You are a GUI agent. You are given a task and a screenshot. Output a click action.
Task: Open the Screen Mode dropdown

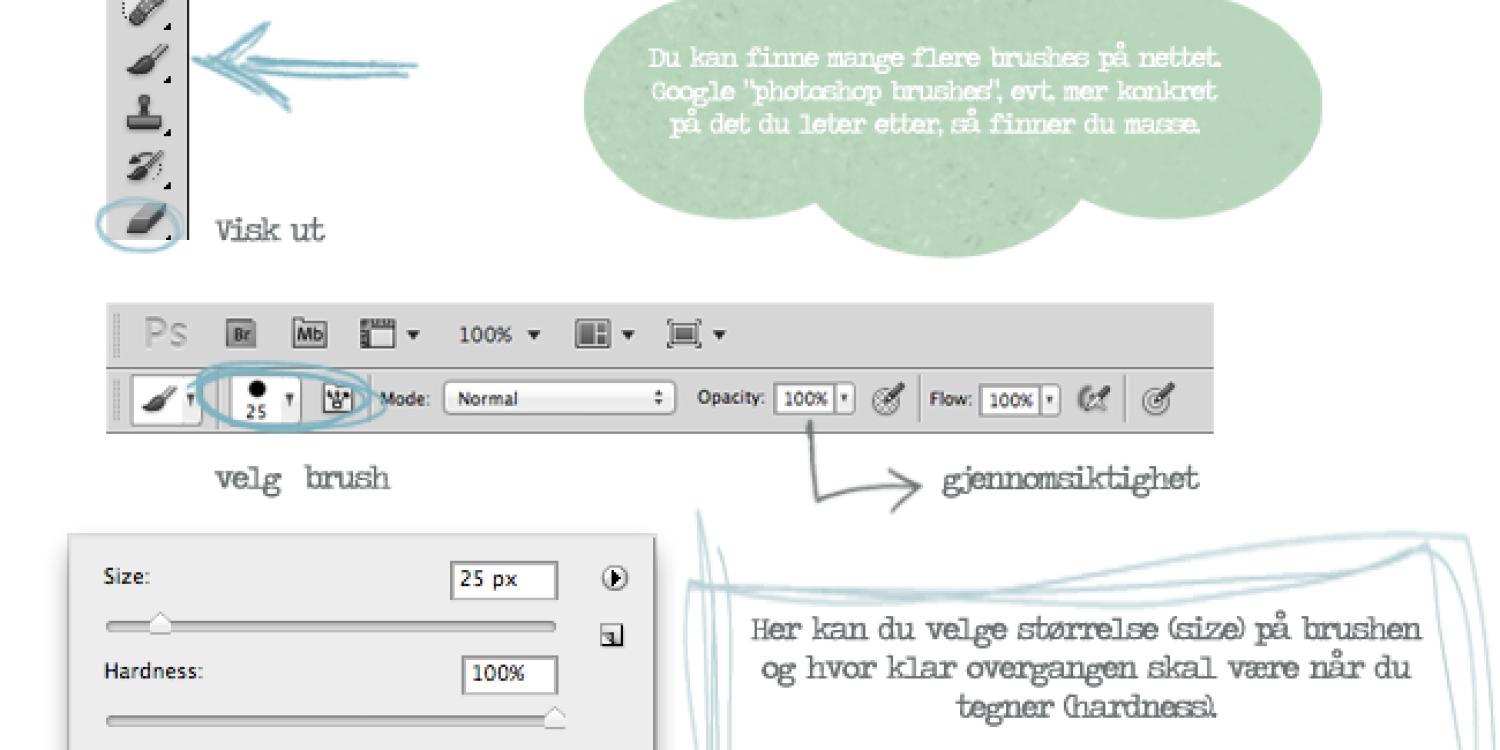695,335
